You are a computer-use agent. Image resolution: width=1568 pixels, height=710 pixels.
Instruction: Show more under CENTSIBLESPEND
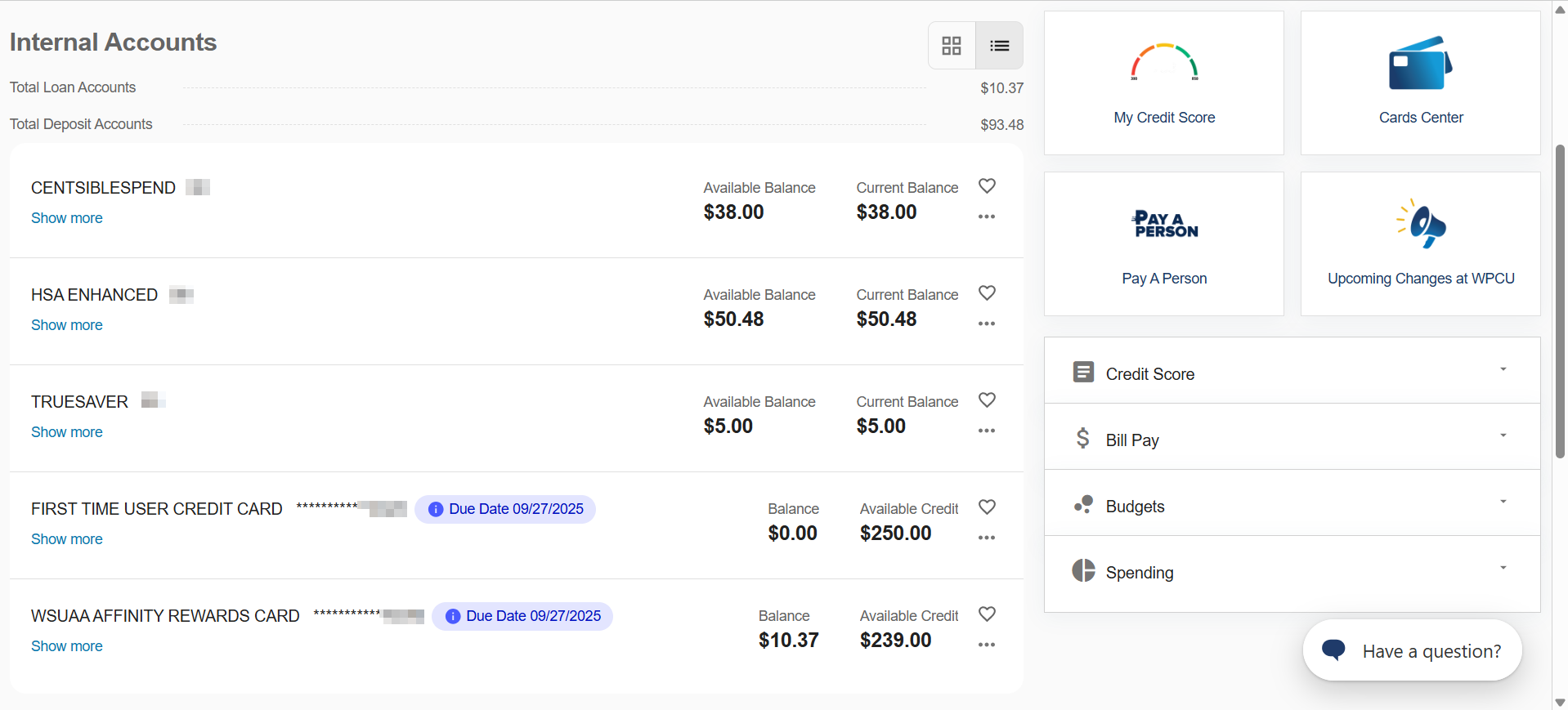67,218
